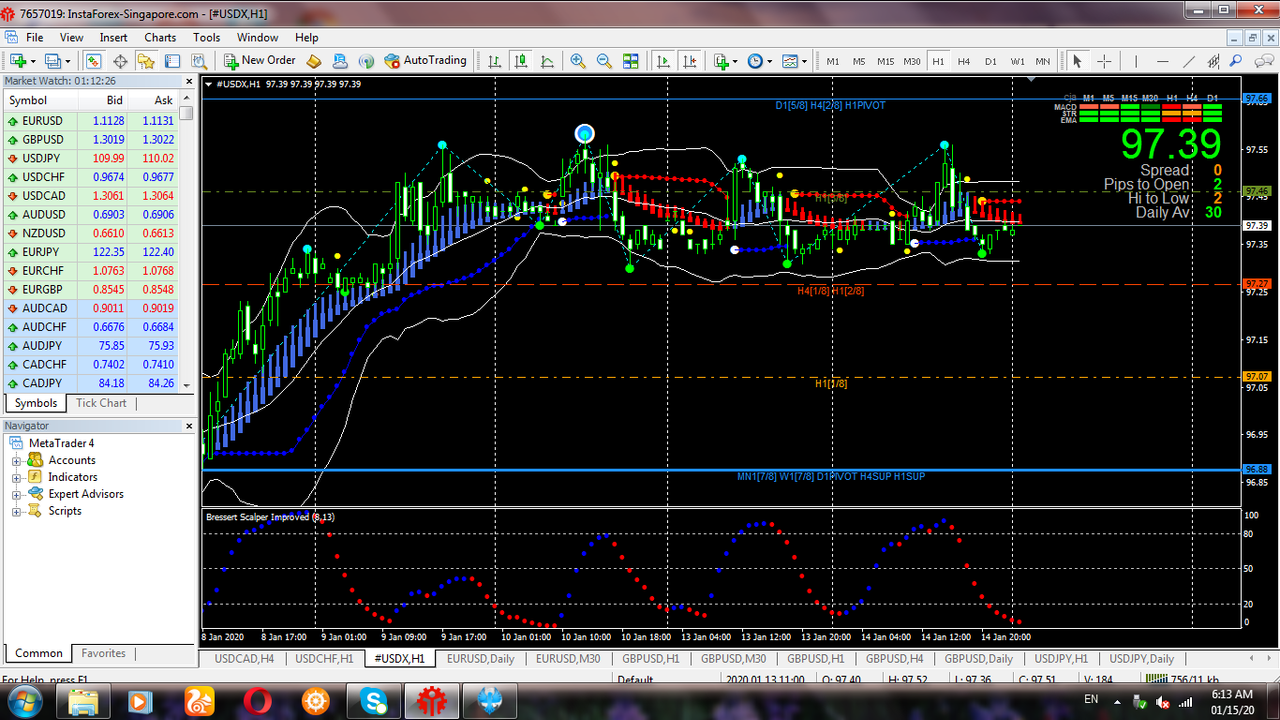This screenshot has width=1280, height=720.
Task: Toggle the Terminal window icon
Action: [172, 61]
